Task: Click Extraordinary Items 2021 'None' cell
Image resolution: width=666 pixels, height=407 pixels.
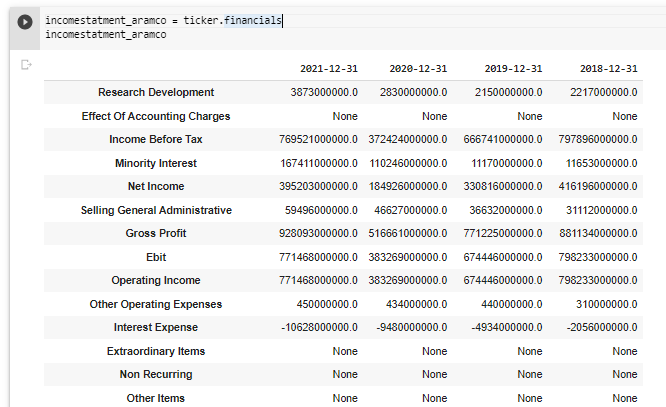Action: [x=345, y=351]
